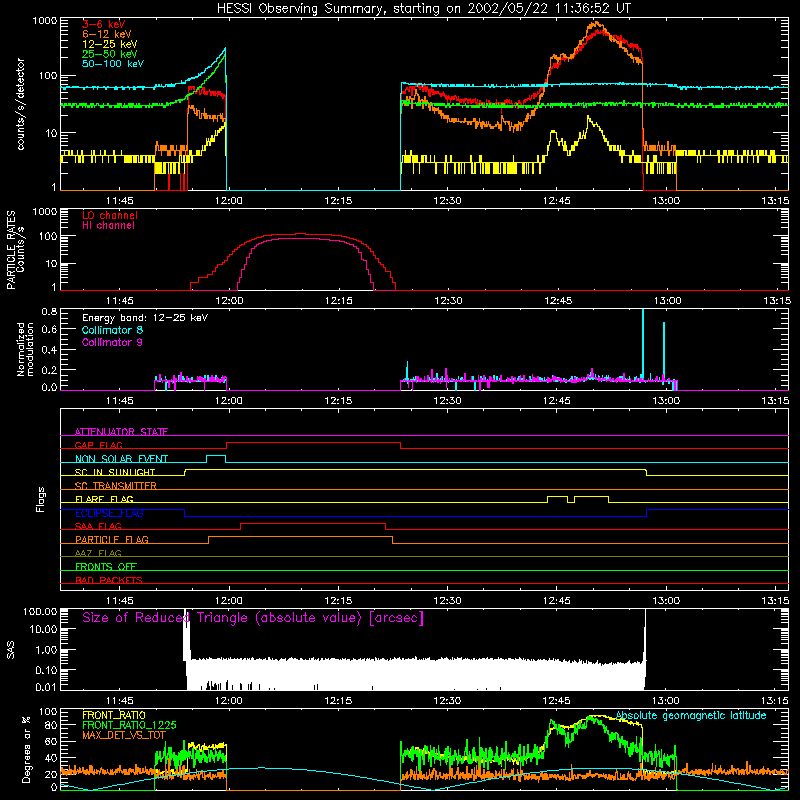Viewport: 800px width, 800px height.
Task: Click the cyan 50-100 keV legend label
Action: click(113, 63)
